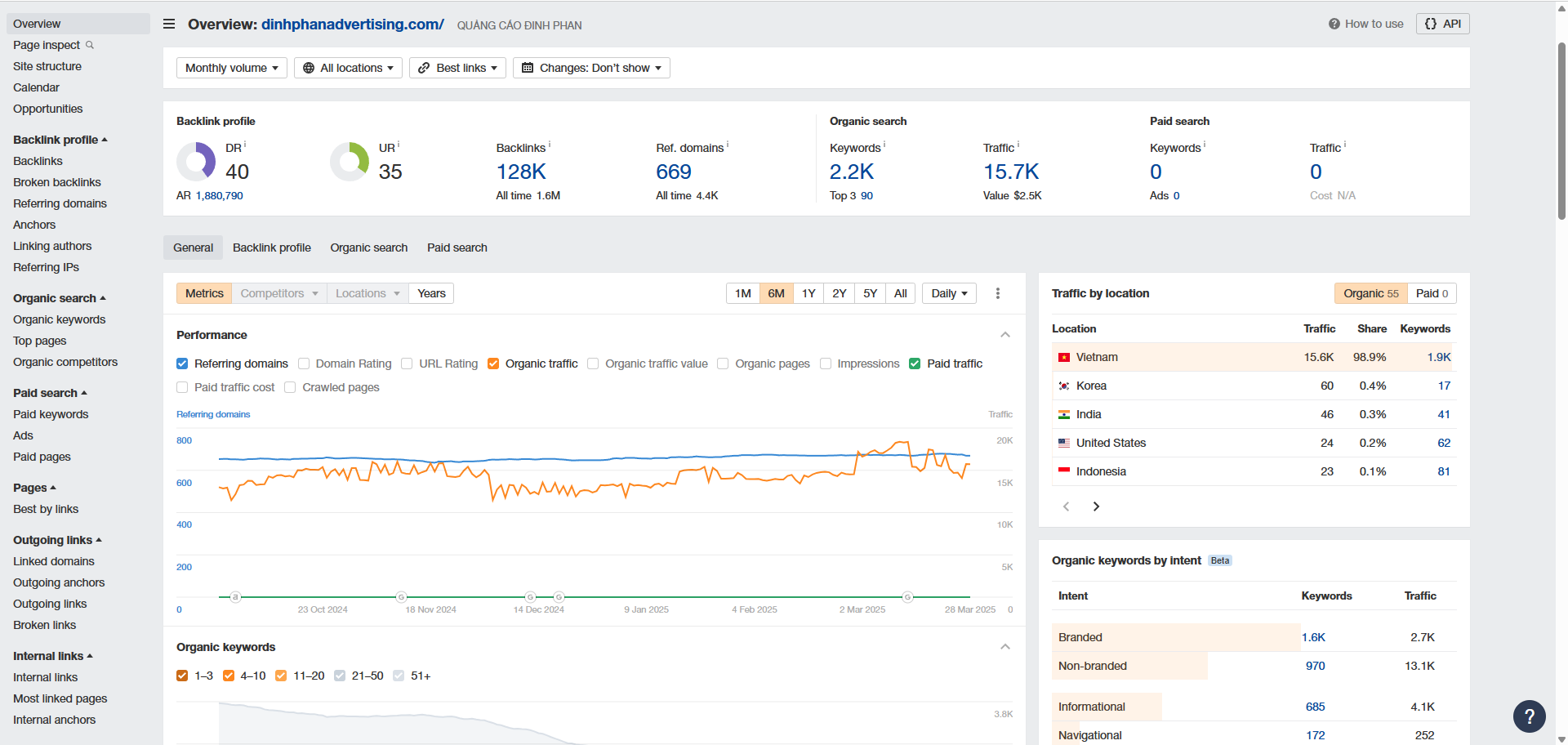The image size is (1568, 745).
Task: Switch to the Organic search tab
Action: 369,248
